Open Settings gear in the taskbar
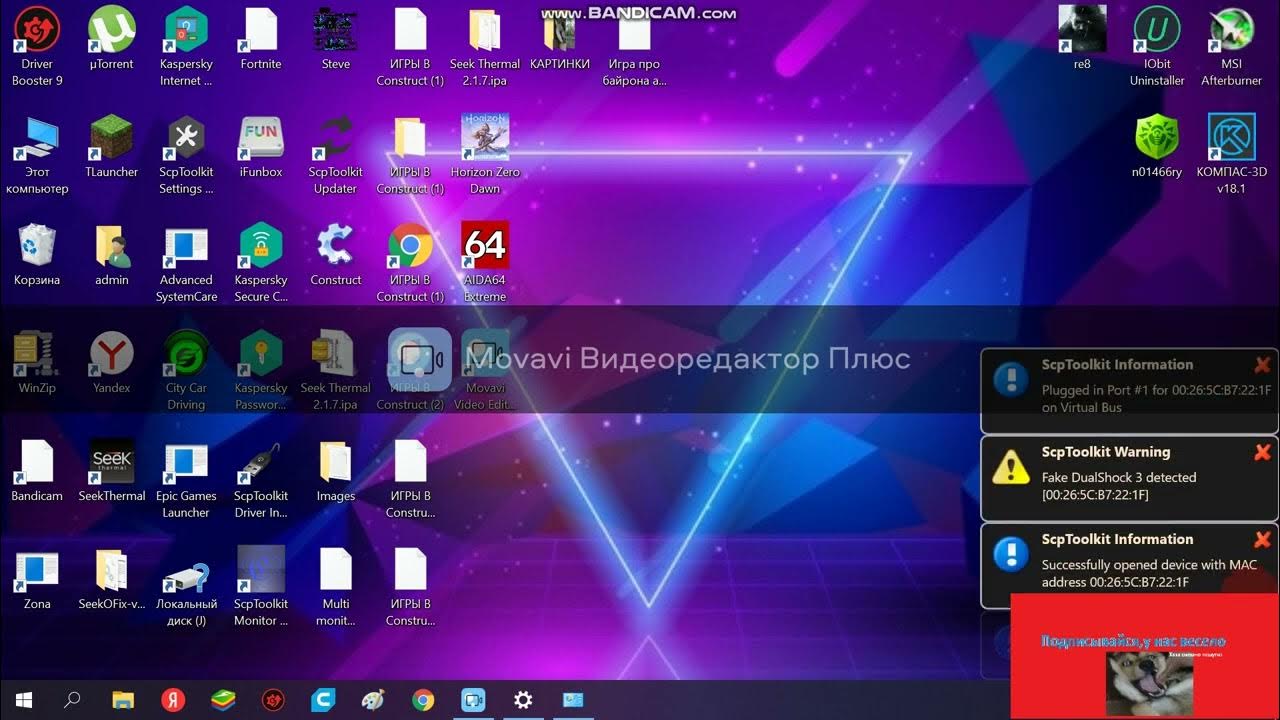Screen dimensions: 1280x720 point(523,700)
